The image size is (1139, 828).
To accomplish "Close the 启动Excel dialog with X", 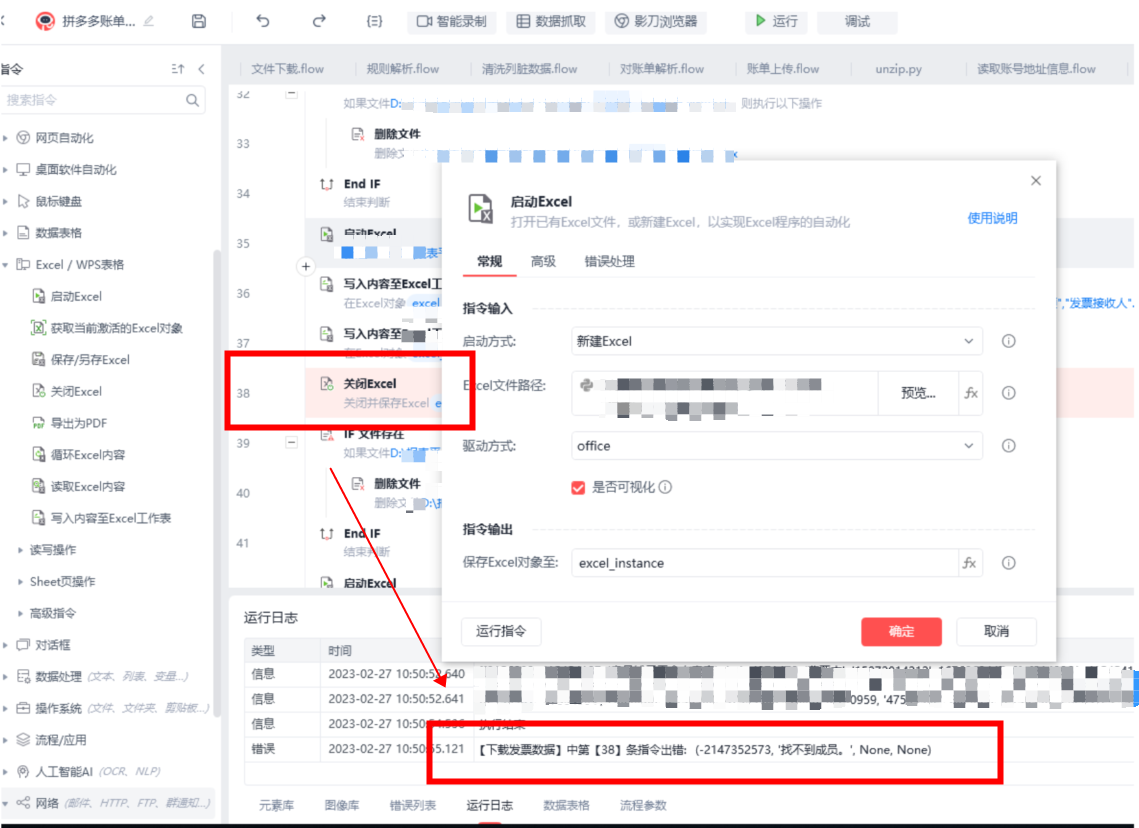I will 1036,180.
